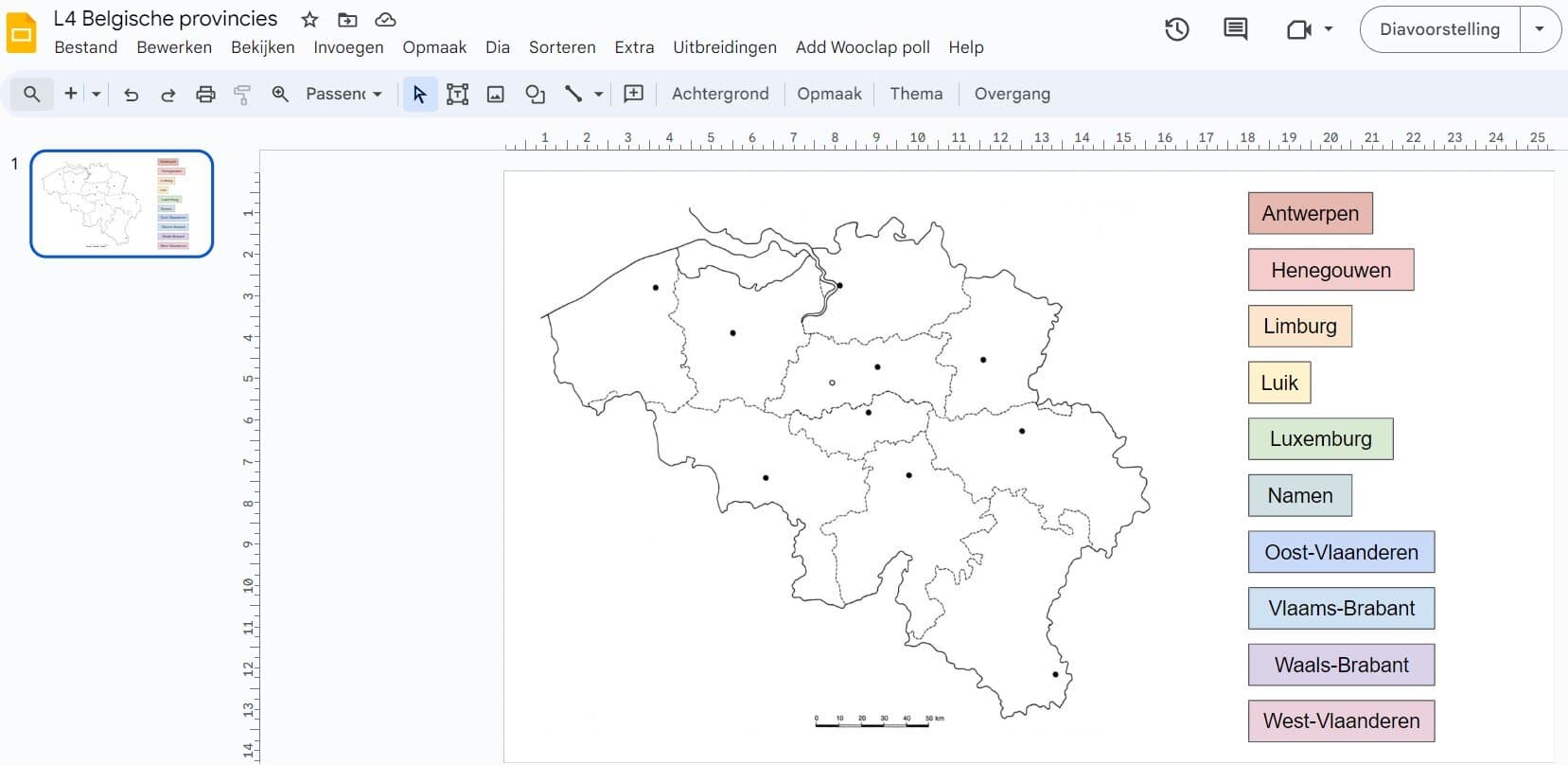Screen dimensions: 1568x765
Task: Start the Diavoorstelling slideshow
Action: click(1439, 29)
